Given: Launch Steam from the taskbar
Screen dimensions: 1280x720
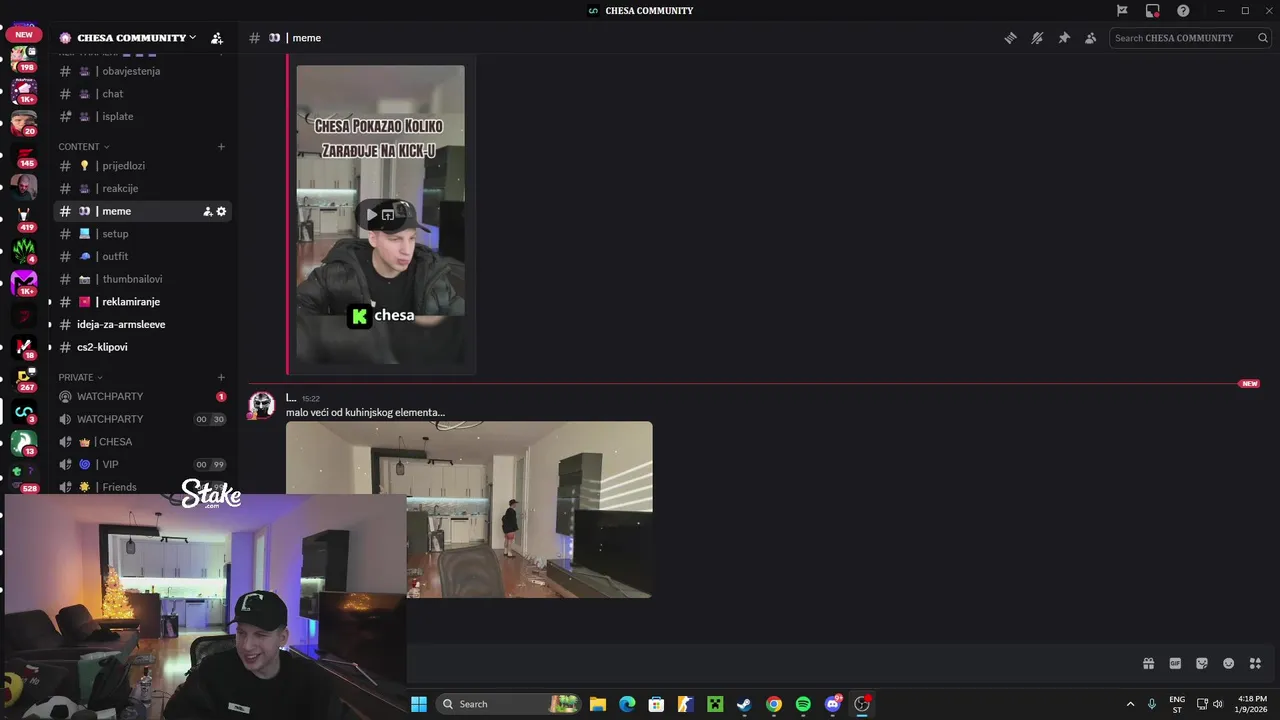Looking at the screenshot, I should click(x=744, y=704).
